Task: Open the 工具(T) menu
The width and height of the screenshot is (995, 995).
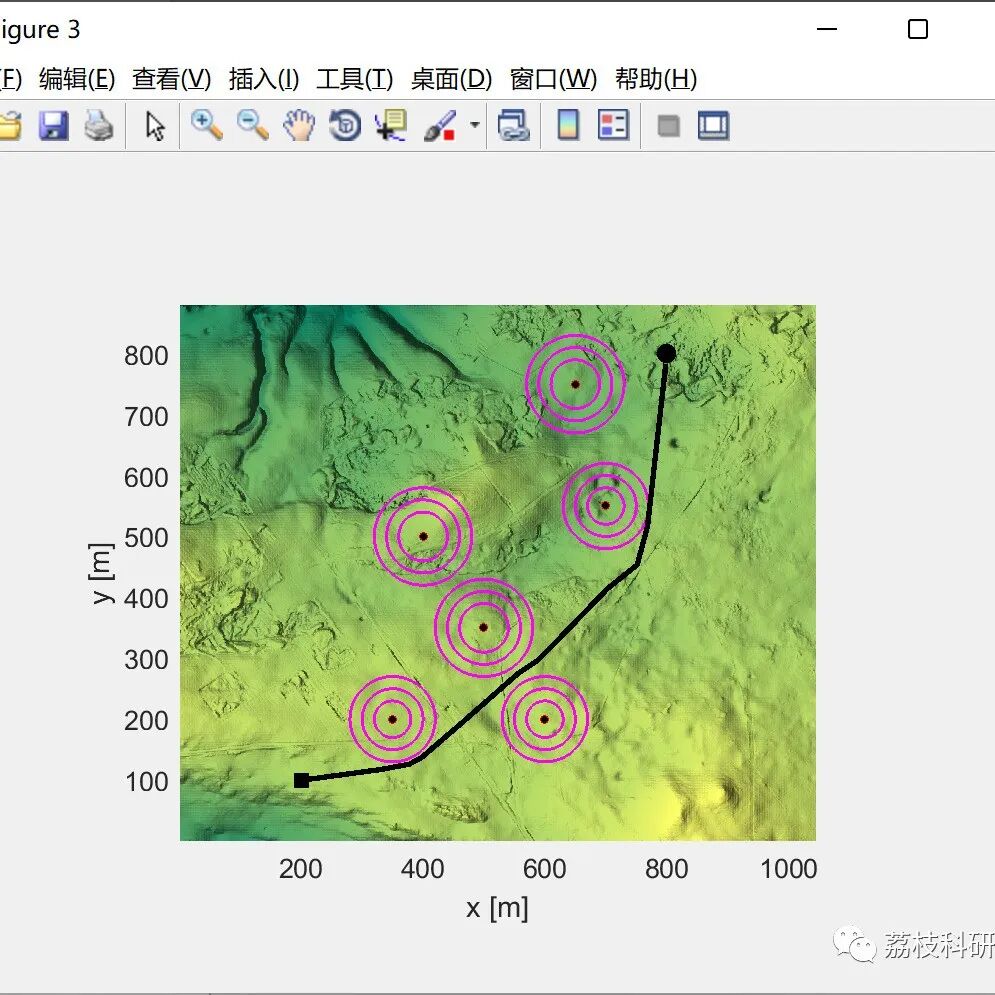Action: click(x=354, y=79)
